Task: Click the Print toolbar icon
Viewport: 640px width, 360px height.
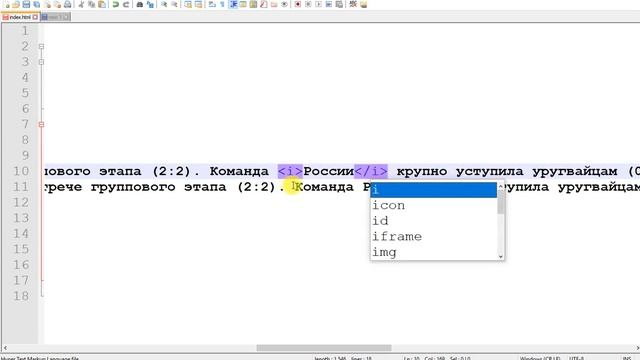Action: (68, 4)
